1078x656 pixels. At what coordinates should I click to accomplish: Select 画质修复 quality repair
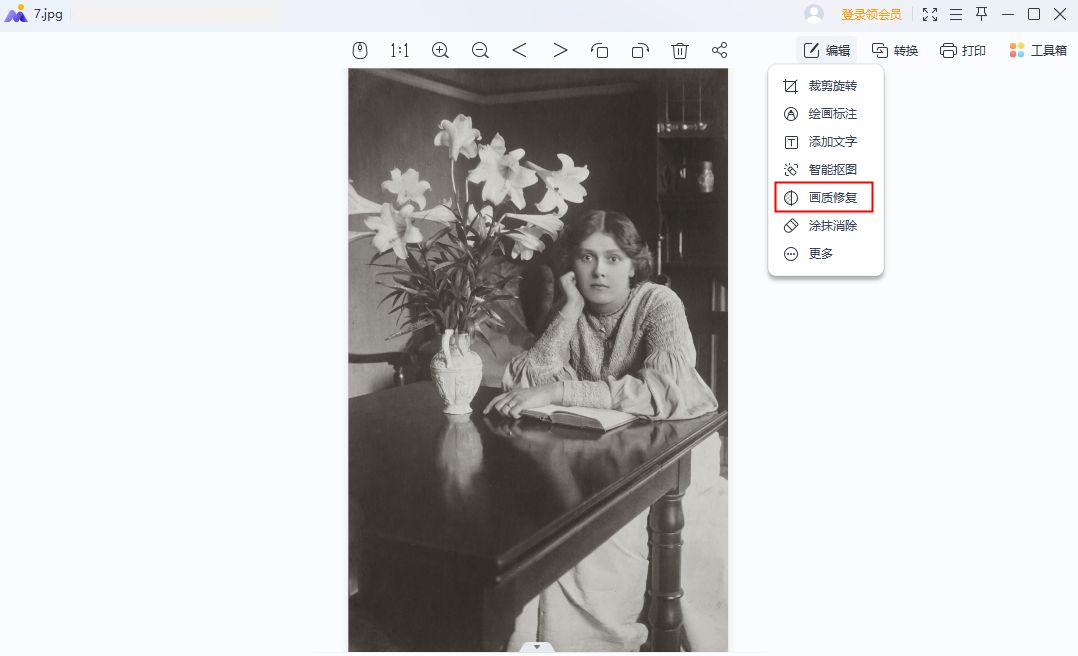824,197
